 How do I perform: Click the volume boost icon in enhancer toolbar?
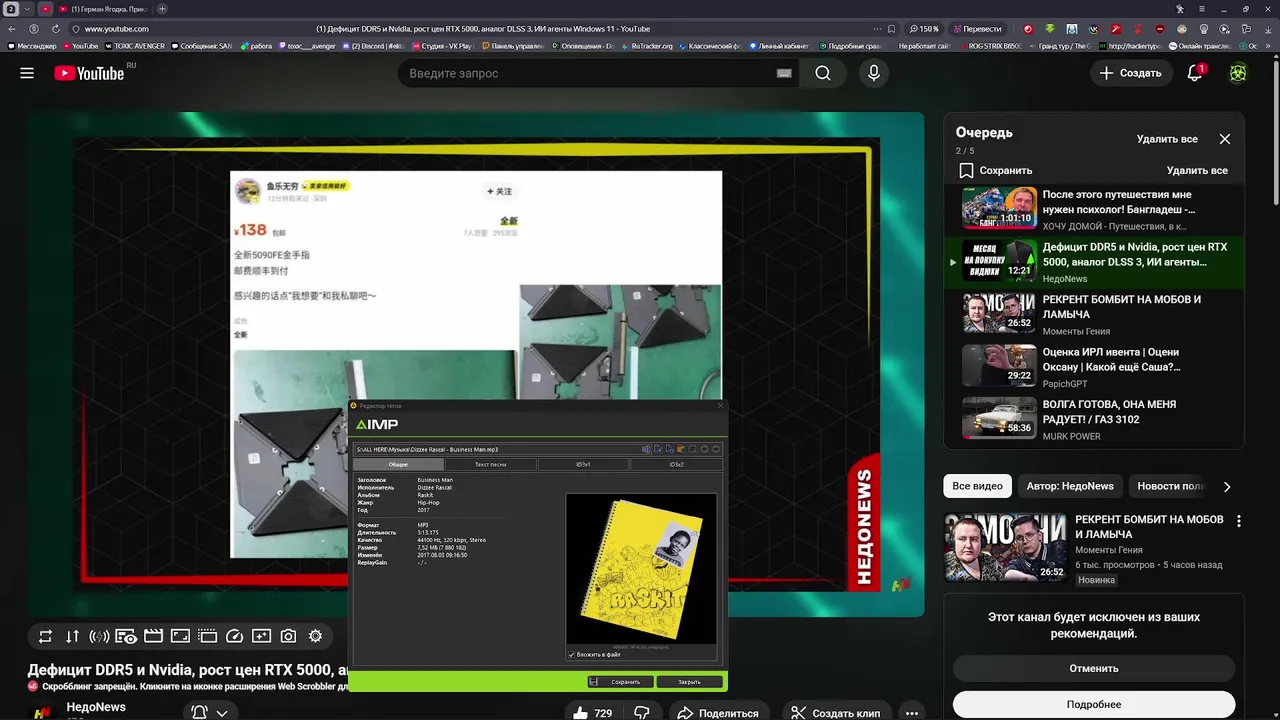(x=99, y=636)
